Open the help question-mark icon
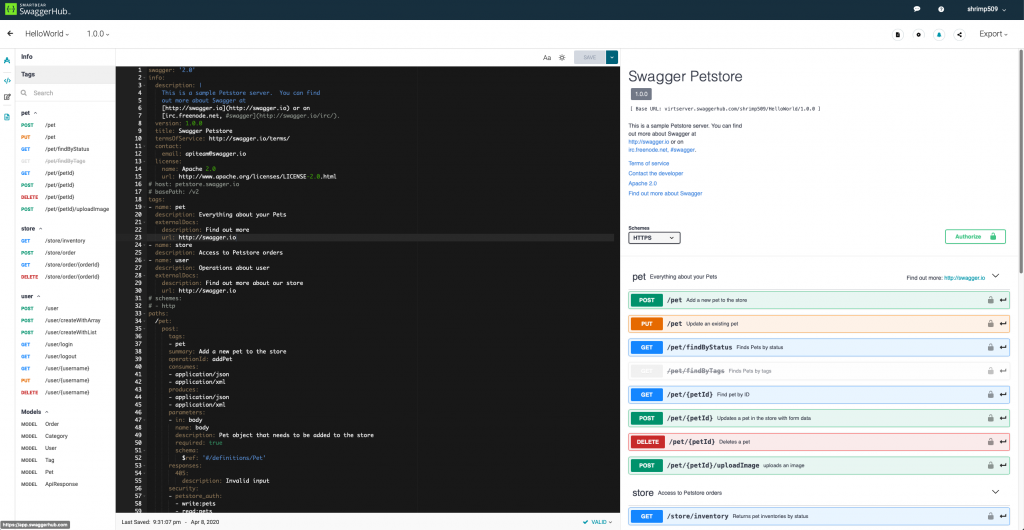1024x530 pixels. click(x=941, y=9)
